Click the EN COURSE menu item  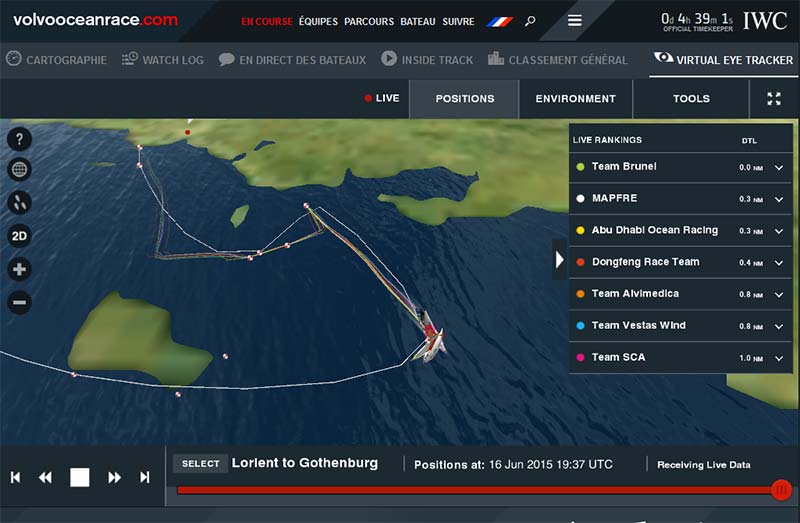[x=266, y=21]
